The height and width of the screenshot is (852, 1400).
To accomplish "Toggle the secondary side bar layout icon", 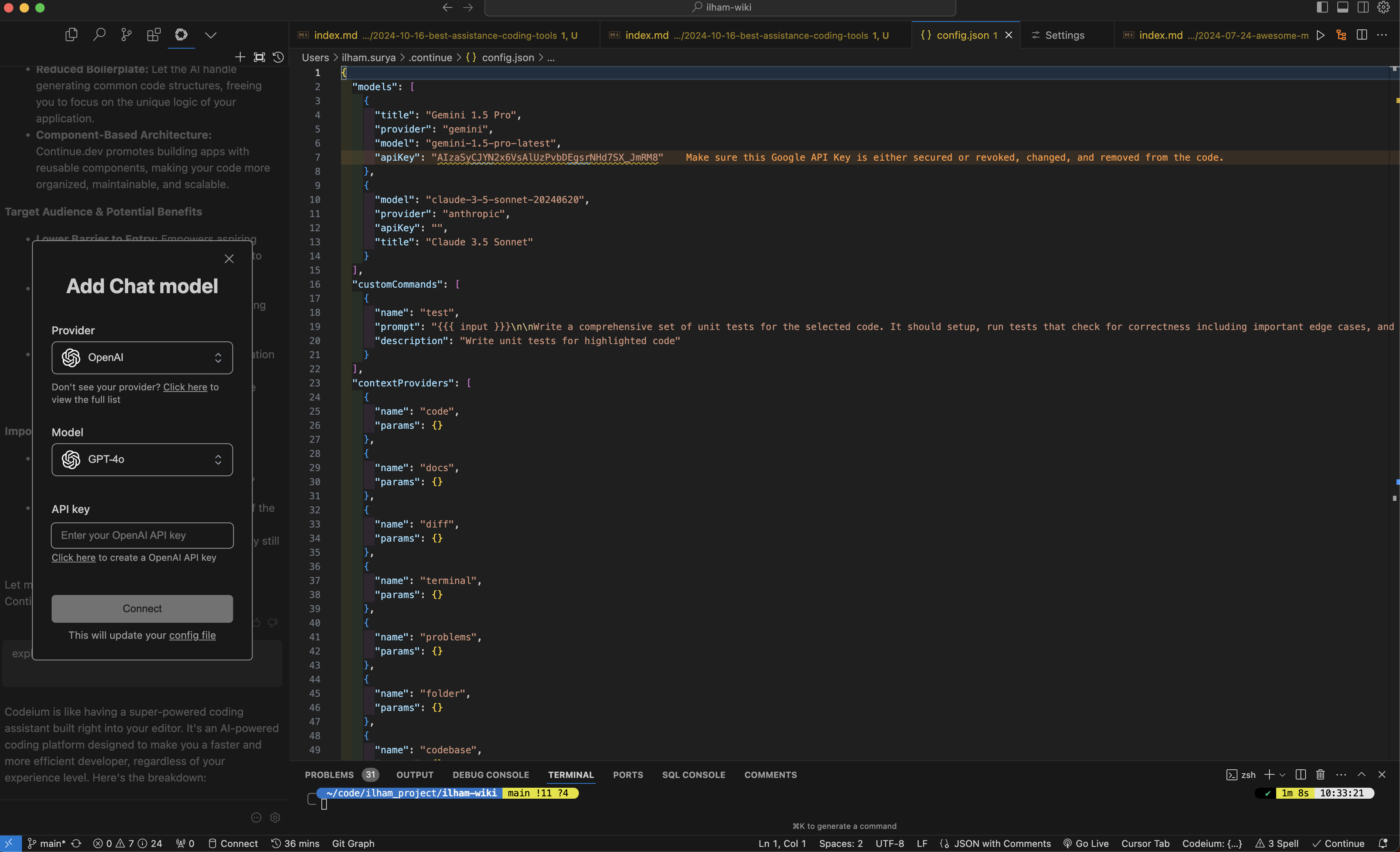I will pyautogui.click(x=1363, y=7).
